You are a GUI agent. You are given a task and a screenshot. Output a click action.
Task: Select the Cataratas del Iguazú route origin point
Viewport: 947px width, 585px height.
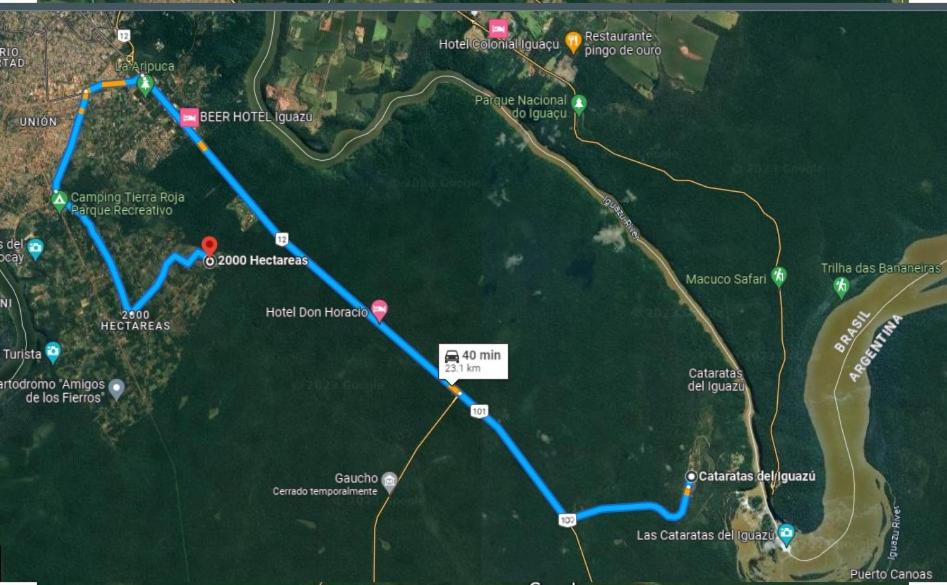pos(692,477)
